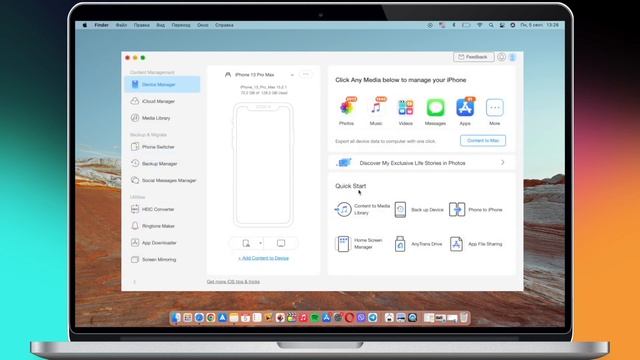Open Messages media category

435,111
